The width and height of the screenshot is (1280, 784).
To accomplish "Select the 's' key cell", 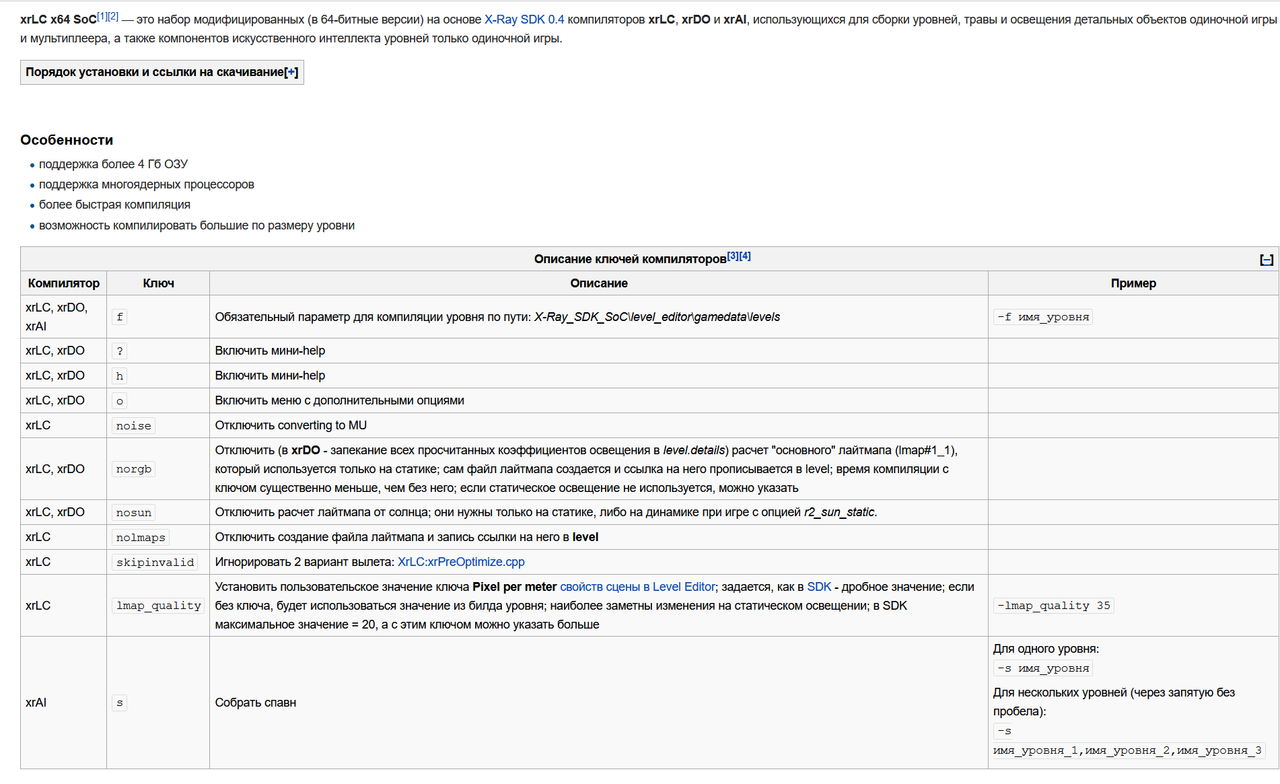I will (x=158, y=703).
